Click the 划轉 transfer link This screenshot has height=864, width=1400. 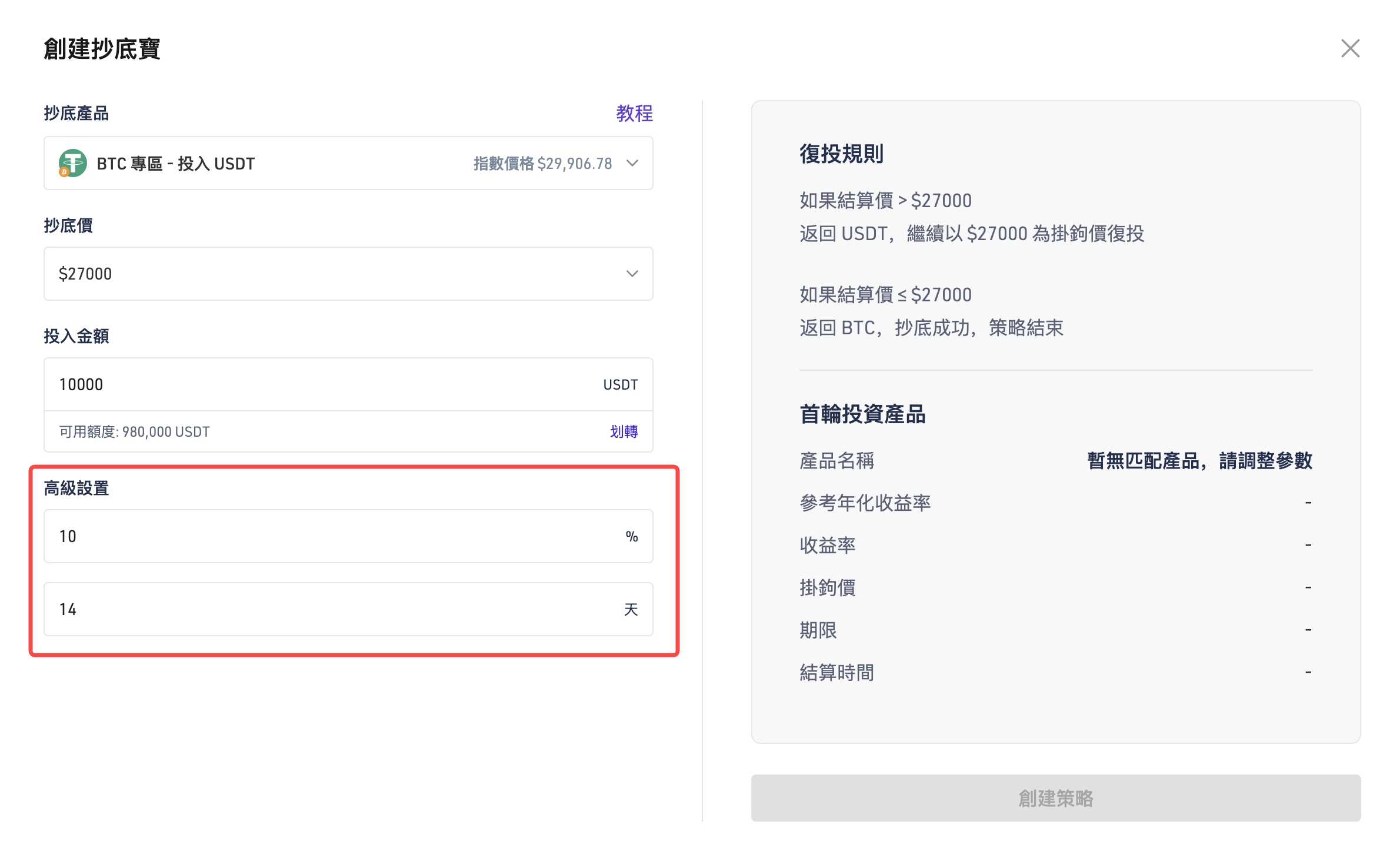point(624,431)
